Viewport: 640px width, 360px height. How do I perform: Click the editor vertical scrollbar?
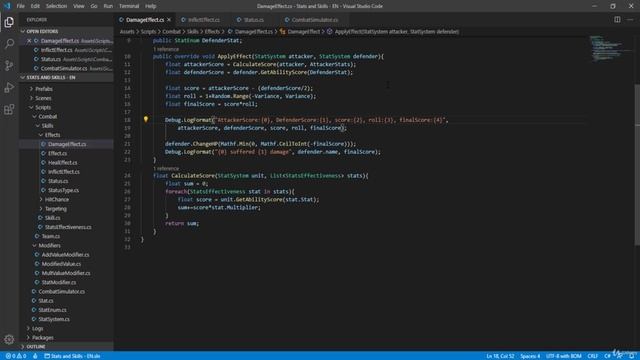[x=637, y=164]
